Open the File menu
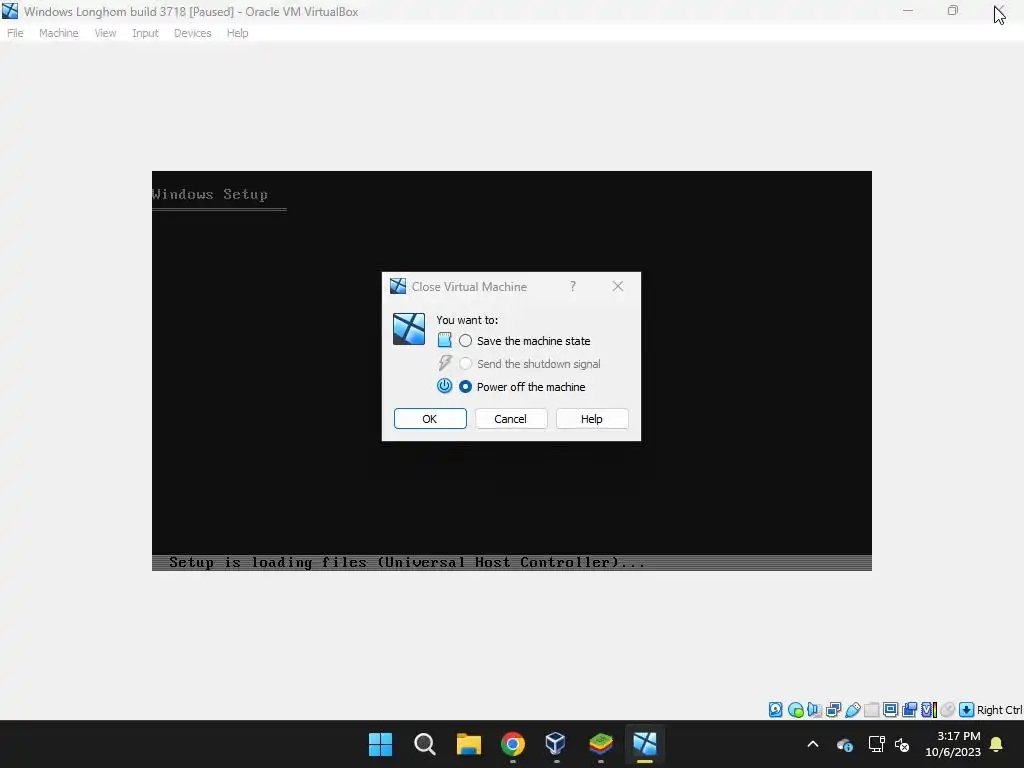This screenshot has width=1024, height=768. click(x=15, y=33)
